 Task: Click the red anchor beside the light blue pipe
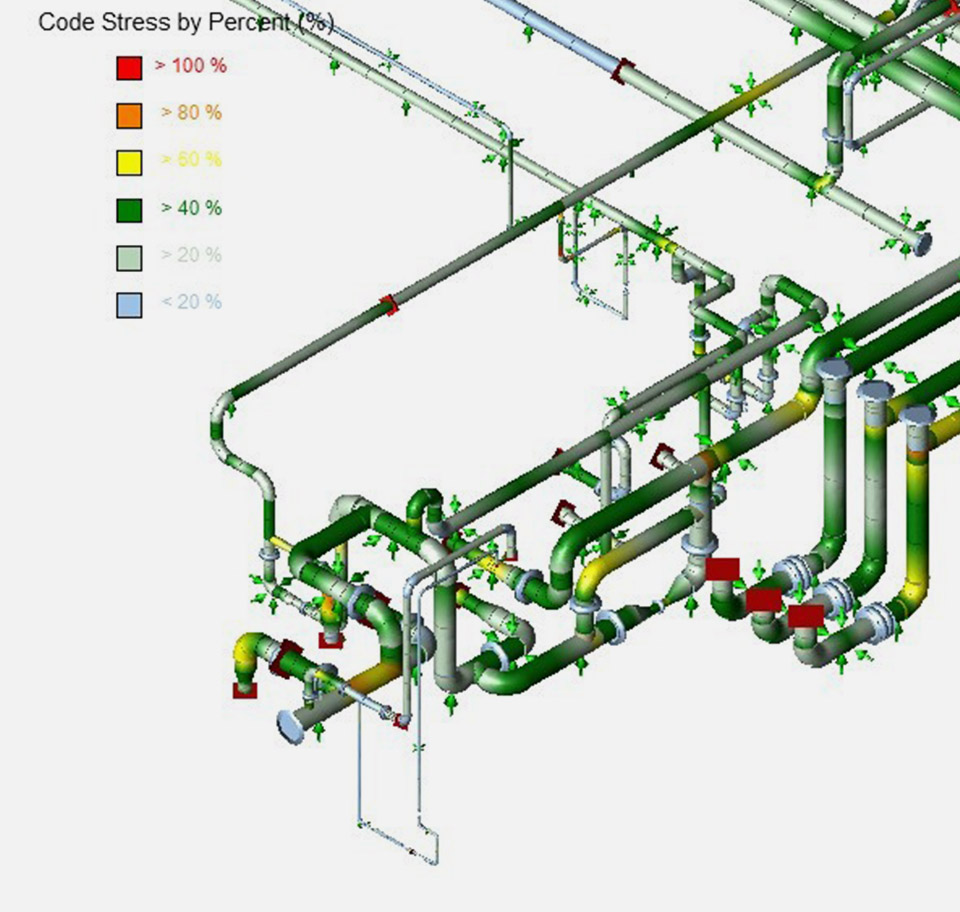tap(624, 71)
